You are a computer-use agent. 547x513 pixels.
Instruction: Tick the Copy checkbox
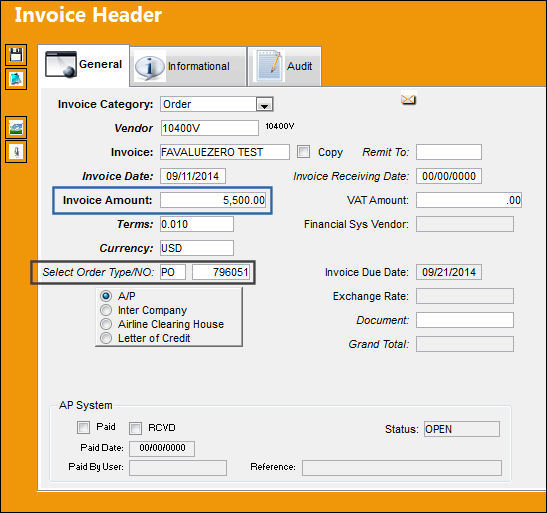click(303, 152)
